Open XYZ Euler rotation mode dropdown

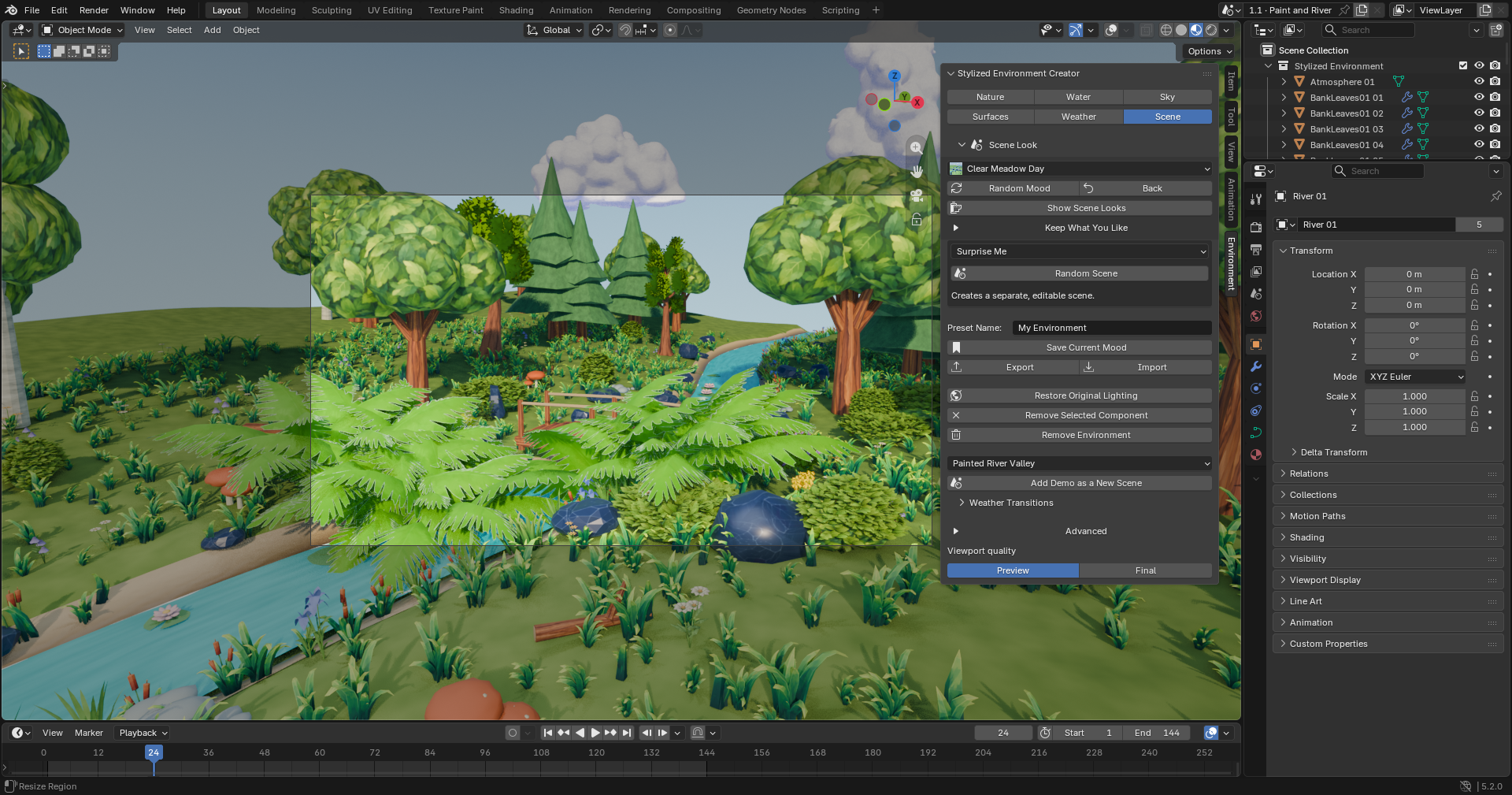click(x=1415, y=377)
